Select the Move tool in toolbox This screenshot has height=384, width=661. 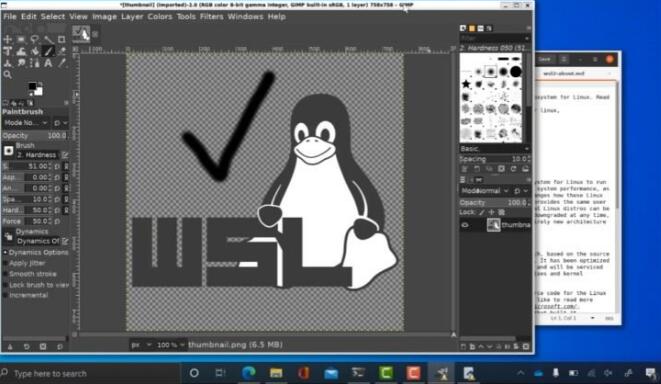click(7, 39)
